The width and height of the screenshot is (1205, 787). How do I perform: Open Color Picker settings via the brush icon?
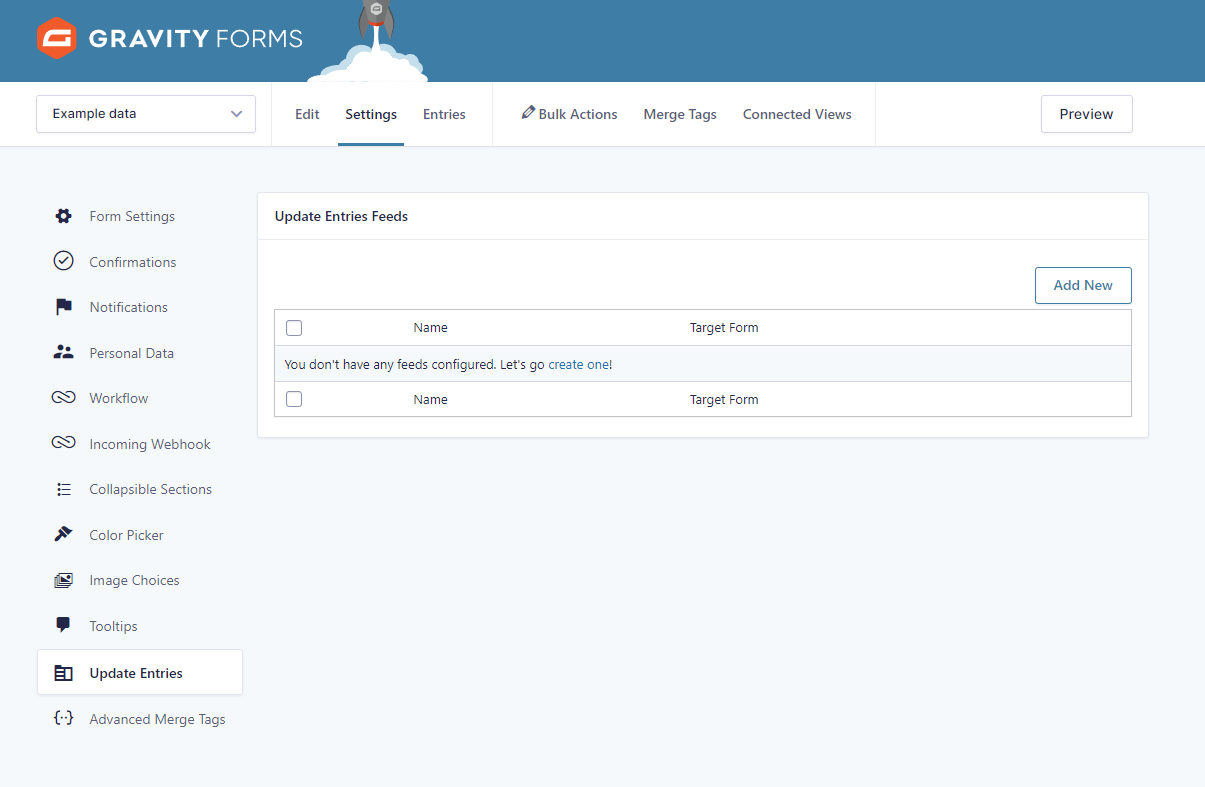click(63, 534)
